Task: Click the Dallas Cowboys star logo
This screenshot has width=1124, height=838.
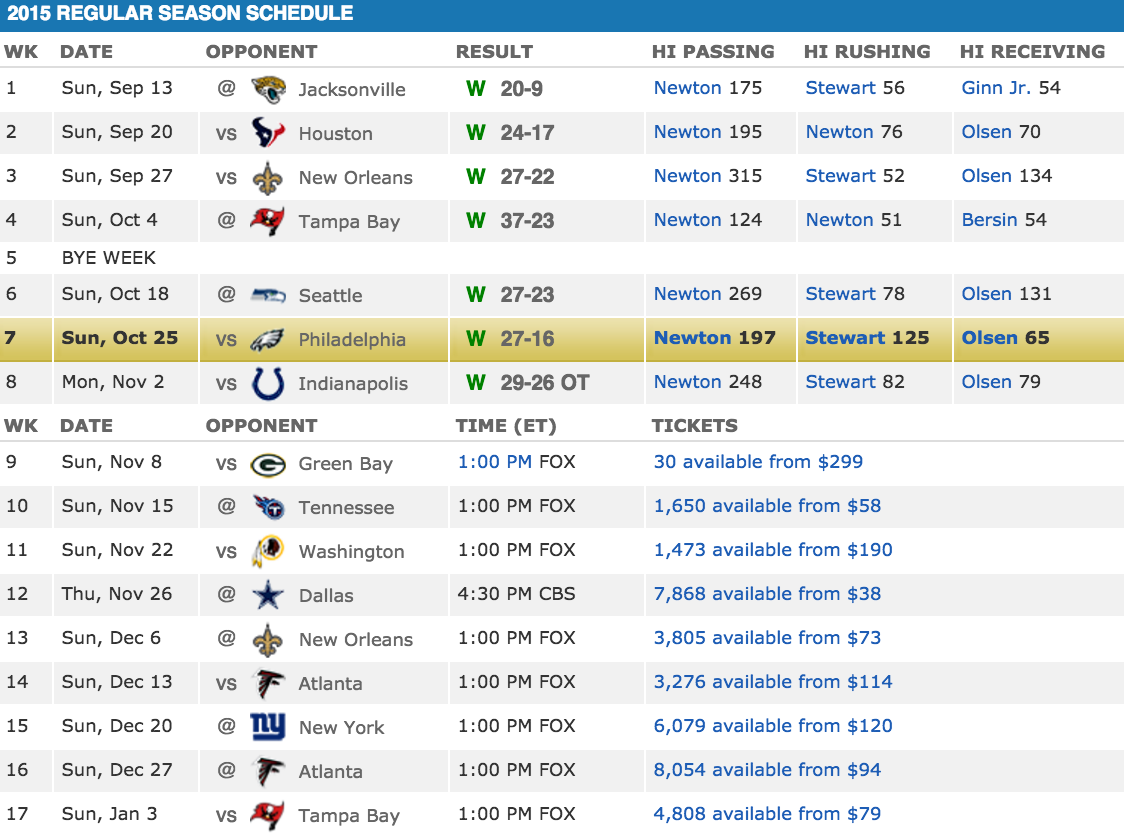Action: [268, 595]
